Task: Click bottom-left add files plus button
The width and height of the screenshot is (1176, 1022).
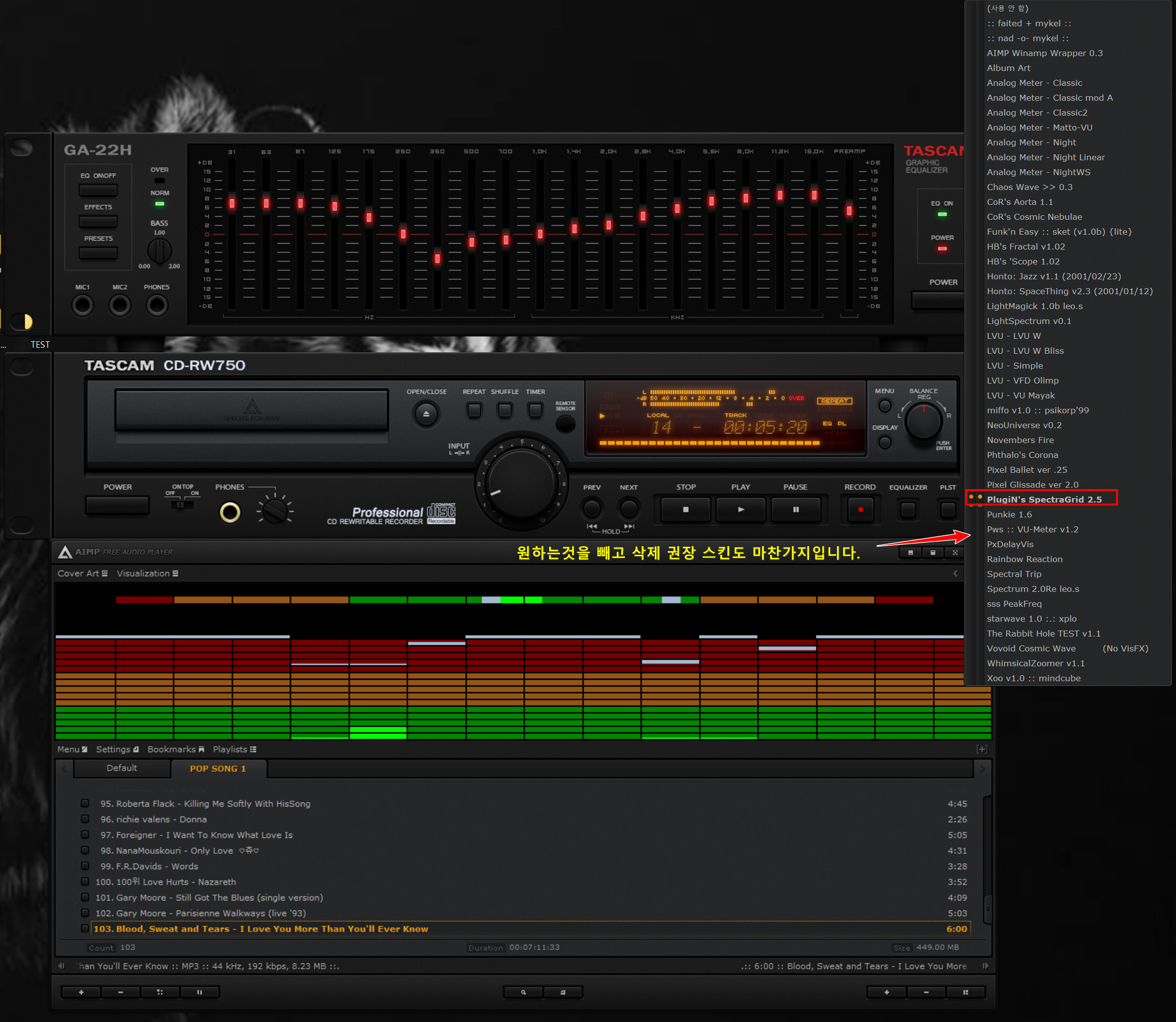Action: point(81,992)
